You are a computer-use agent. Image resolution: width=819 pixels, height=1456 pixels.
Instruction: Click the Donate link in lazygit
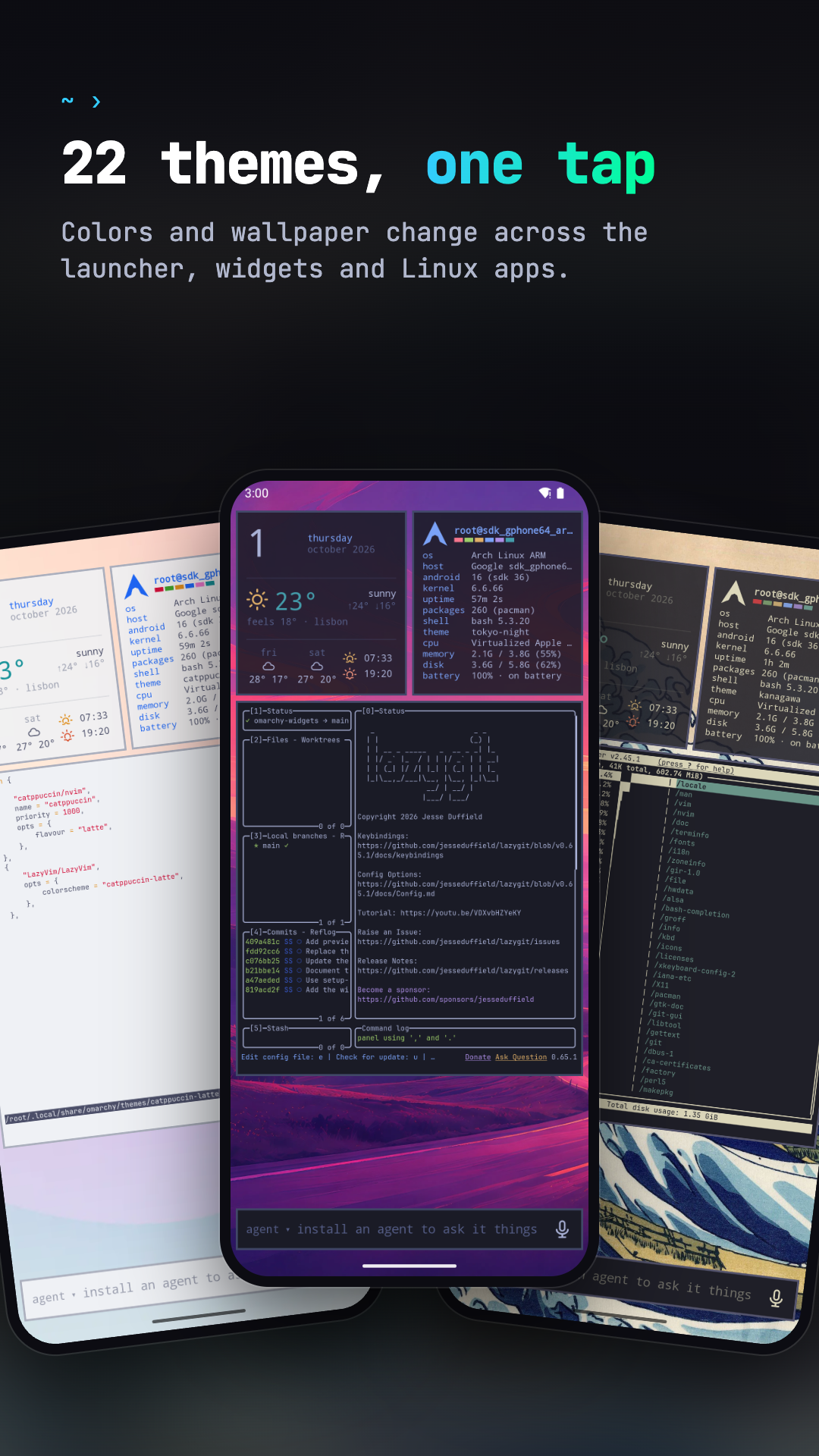(478, 1057)
